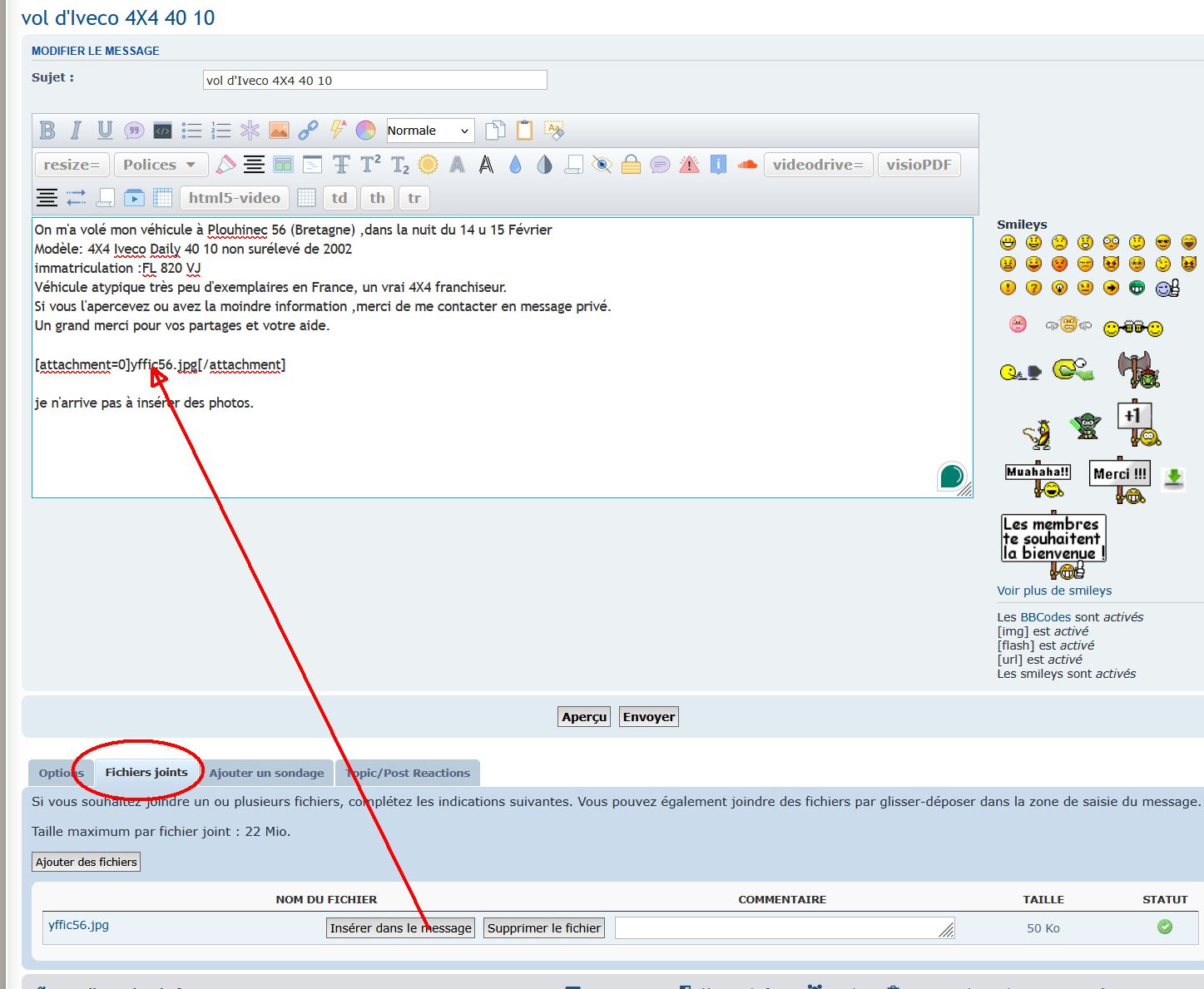Click the file Commentaire text box
This screenshot has height=989, width=1204.
tap(784, 928)
